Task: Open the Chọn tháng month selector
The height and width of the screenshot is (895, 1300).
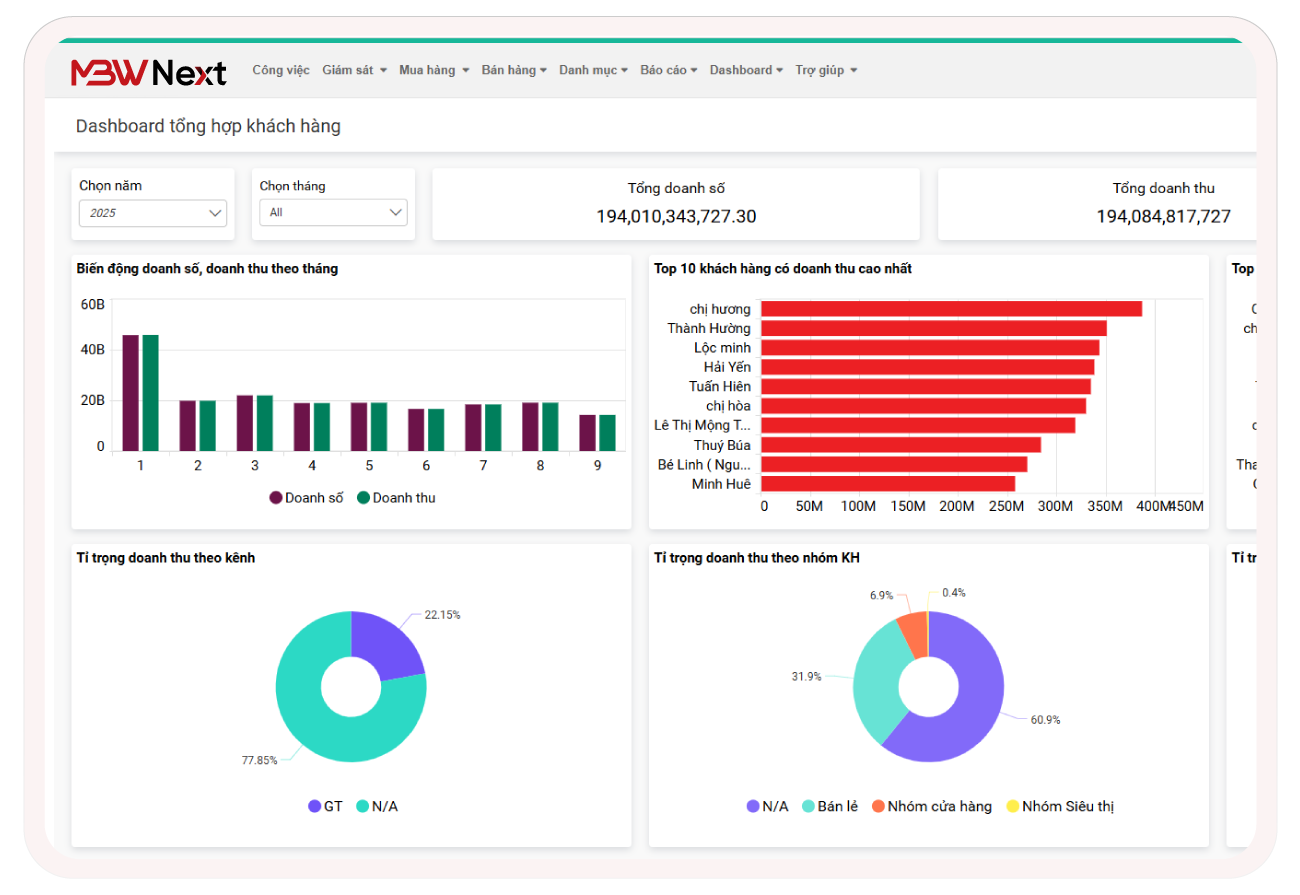Action: tap(333, 213)
